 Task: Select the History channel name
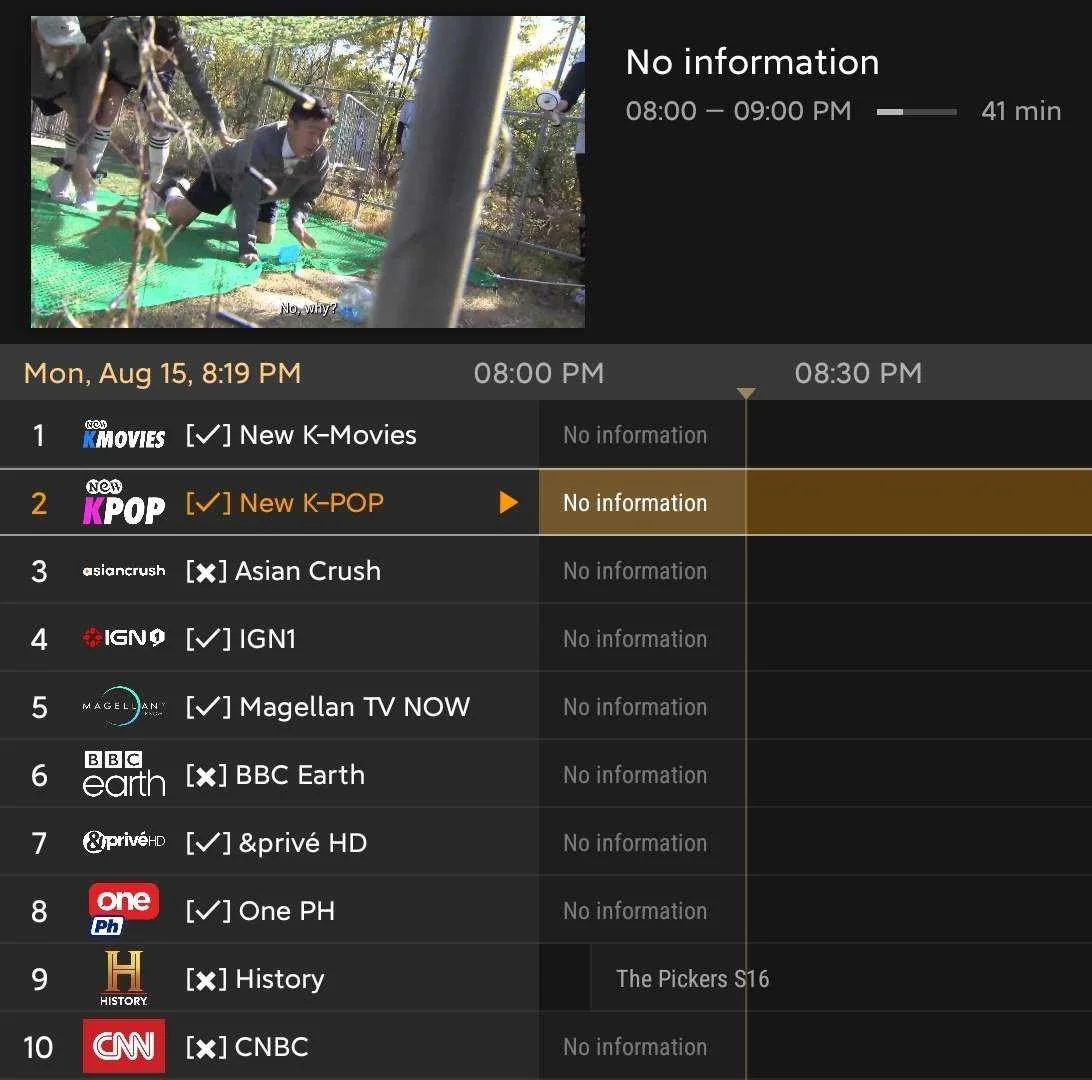pyautogui.click(x=280, y=979)
